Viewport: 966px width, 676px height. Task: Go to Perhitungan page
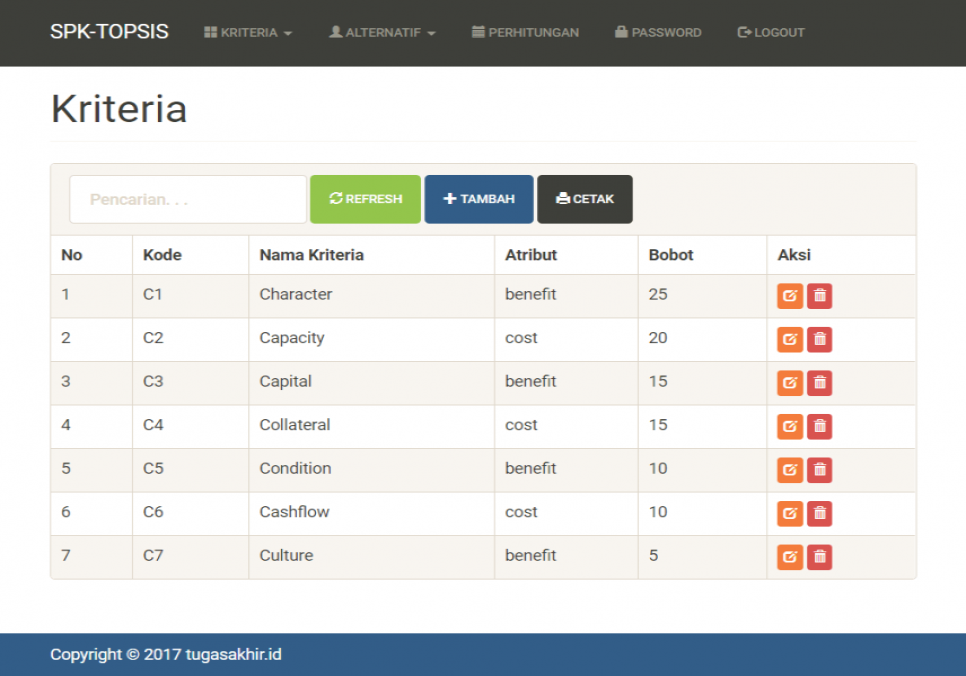[x=525, y=33]
